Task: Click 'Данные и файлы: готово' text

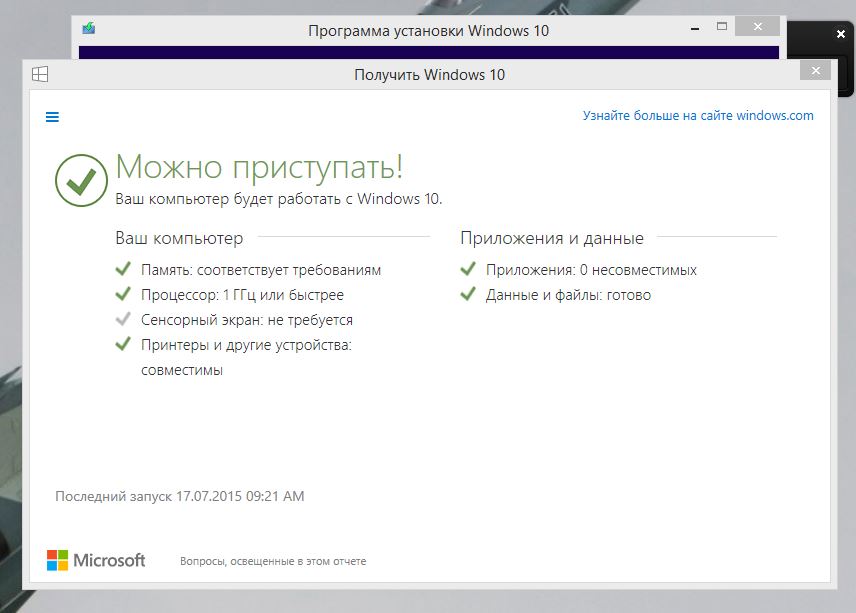Action: pos(568,295)
